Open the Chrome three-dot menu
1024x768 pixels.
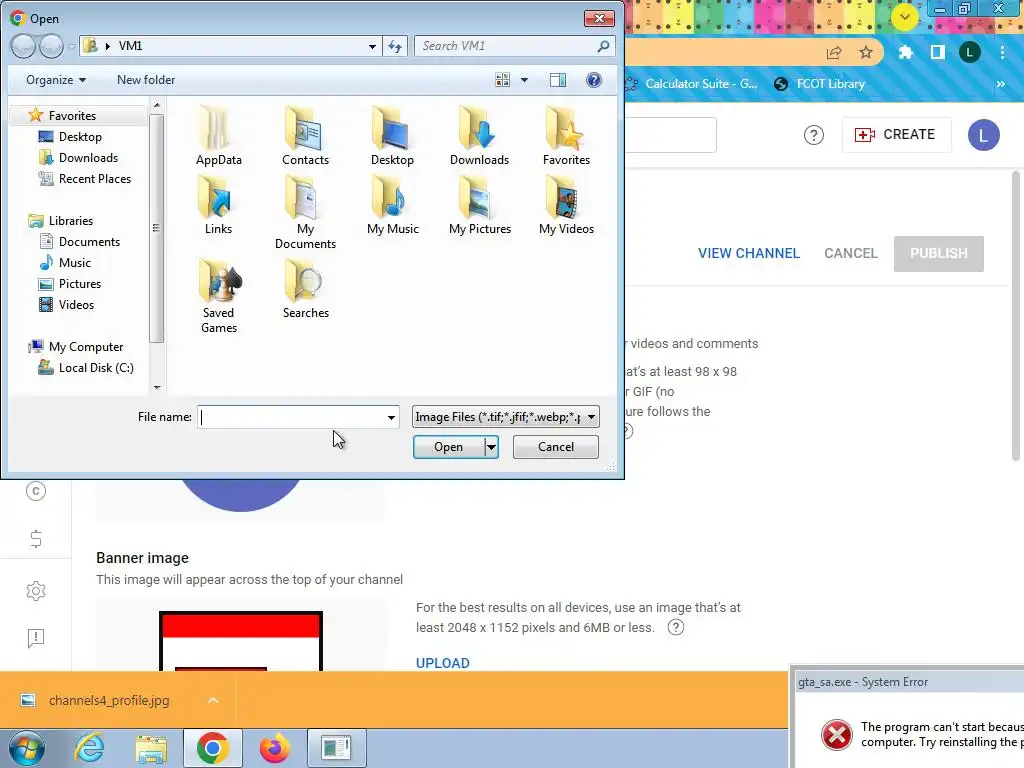coord(1002,52)
